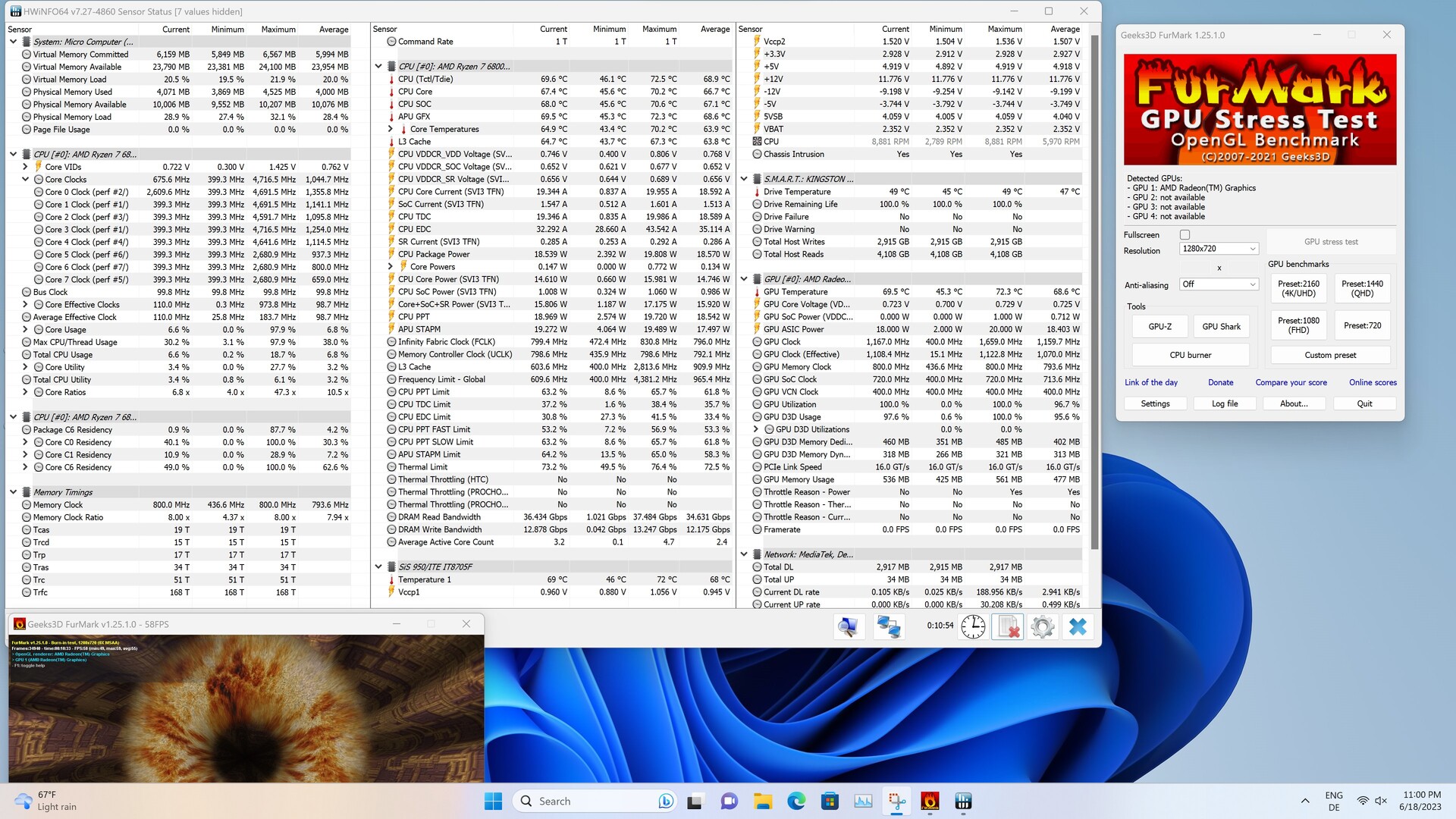The image size is (1456, 819).
Task: Enable the Fullscreen checkbox in FurMark
Action: point(1185,235)
